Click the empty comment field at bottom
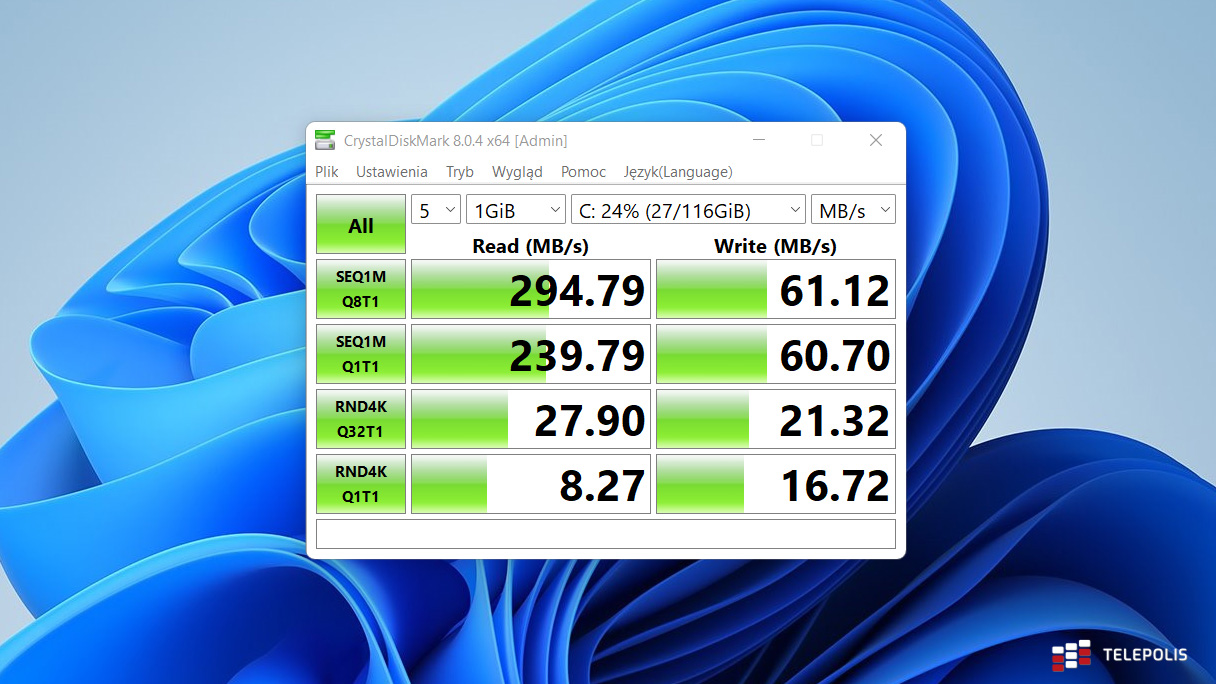 (606, 534)
